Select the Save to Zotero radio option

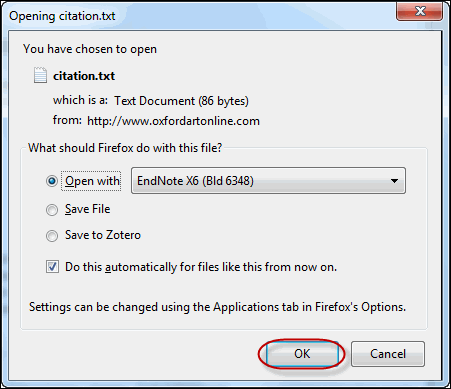[x=52, y=236]
